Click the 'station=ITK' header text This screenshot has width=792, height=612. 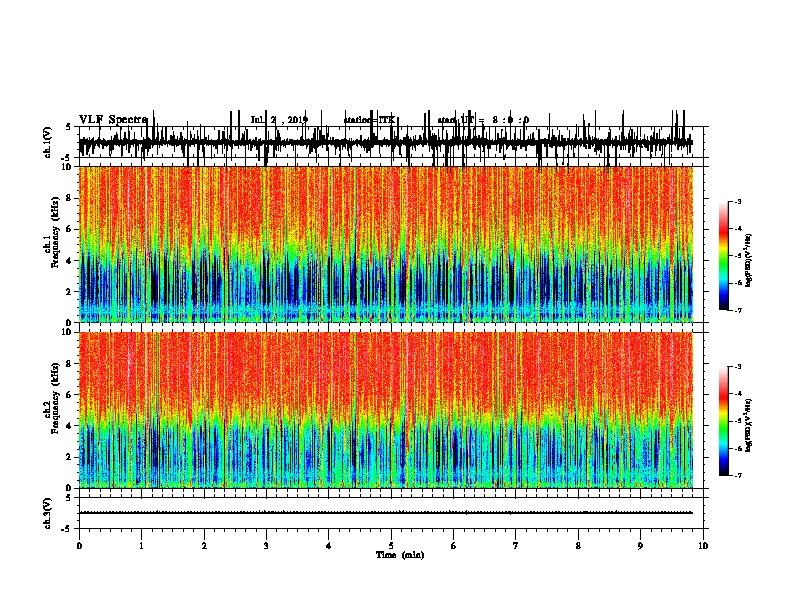point(369,120)
